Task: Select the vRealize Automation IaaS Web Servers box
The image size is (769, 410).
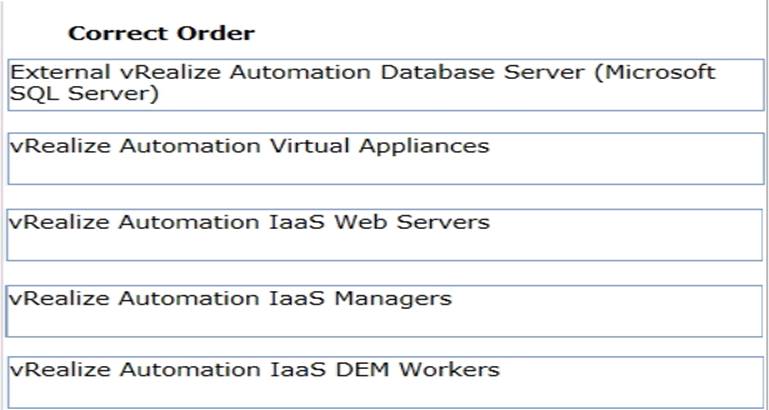Action: (385, 234)
